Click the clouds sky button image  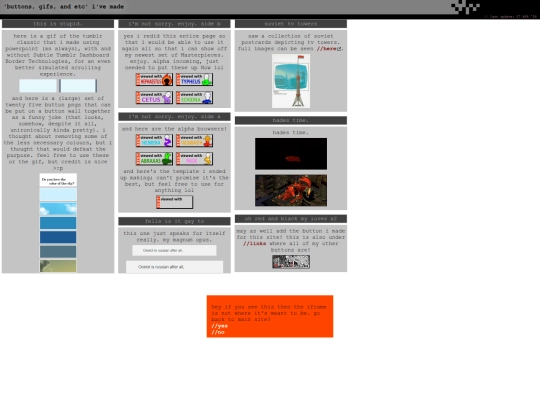pyautogui.click(x=58, y=209)
